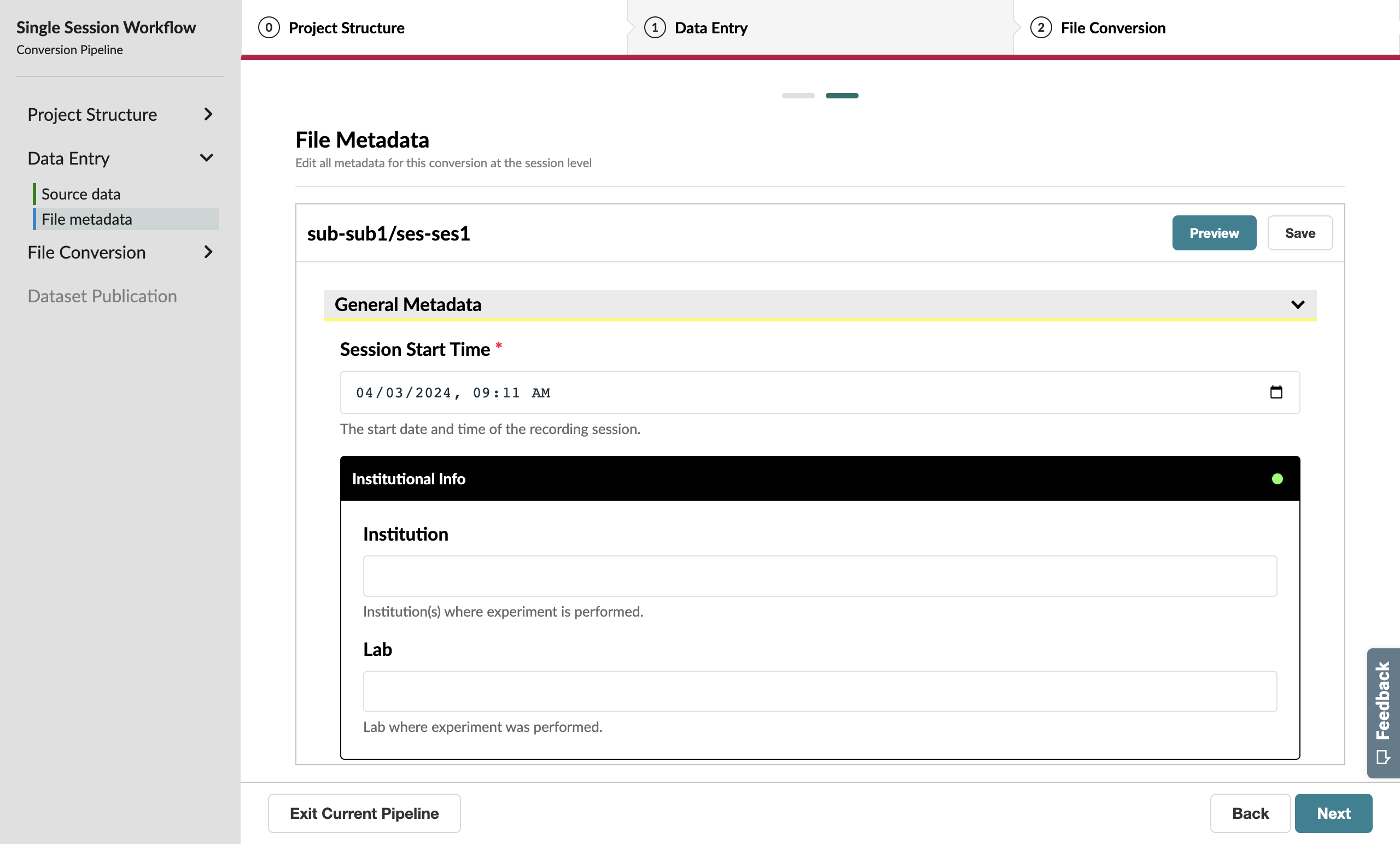Click the step 0 circle icon
Screen dimensions: 1400x844
(x=269, y=27)
